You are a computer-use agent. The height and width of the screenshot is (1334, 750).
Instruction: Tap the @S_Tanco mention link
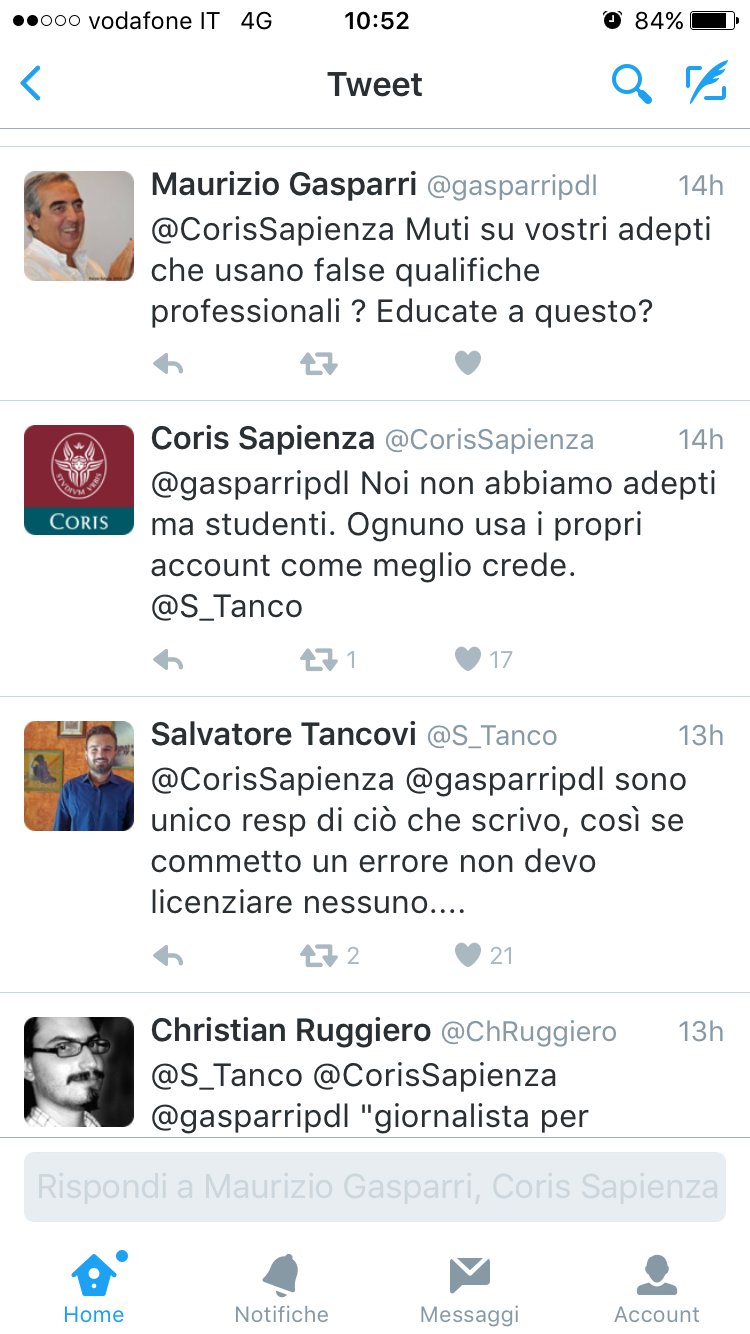tap(227, 606)
